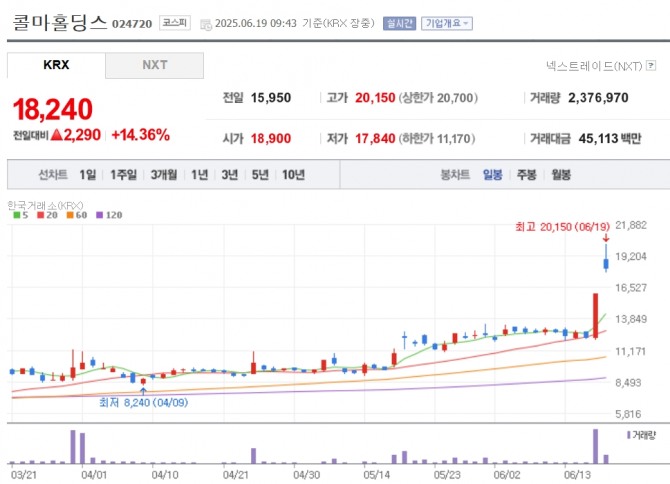Click the 실시간 real-time badge

[x=399, y=23]
